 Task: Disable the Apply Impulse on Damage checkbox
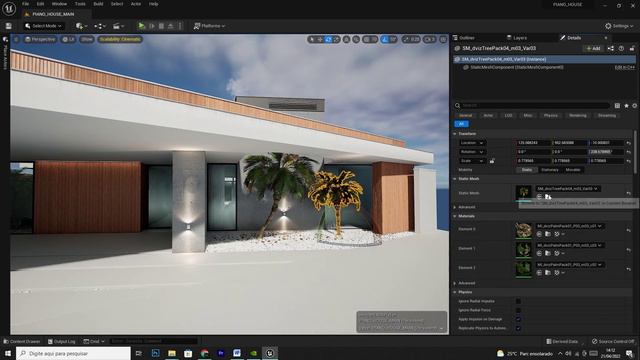[518, 319]
